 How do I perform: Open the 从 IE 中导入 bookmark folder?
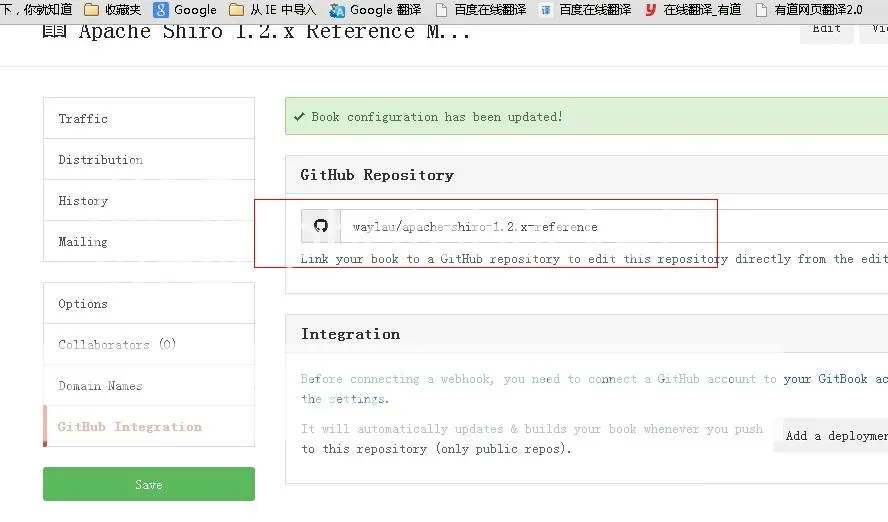272,10
